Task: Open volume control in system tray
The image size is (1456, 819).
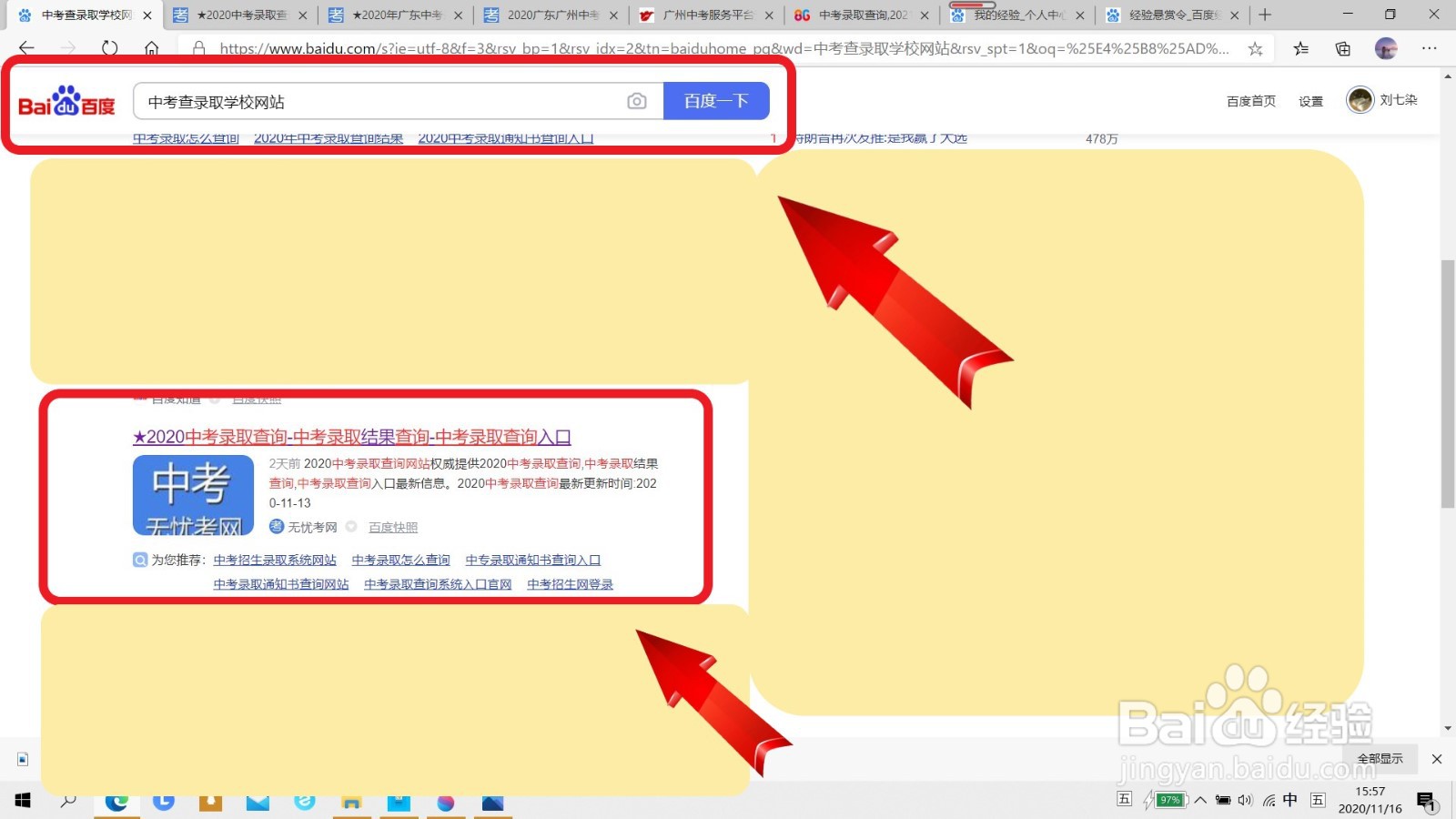Action: 1245,801
